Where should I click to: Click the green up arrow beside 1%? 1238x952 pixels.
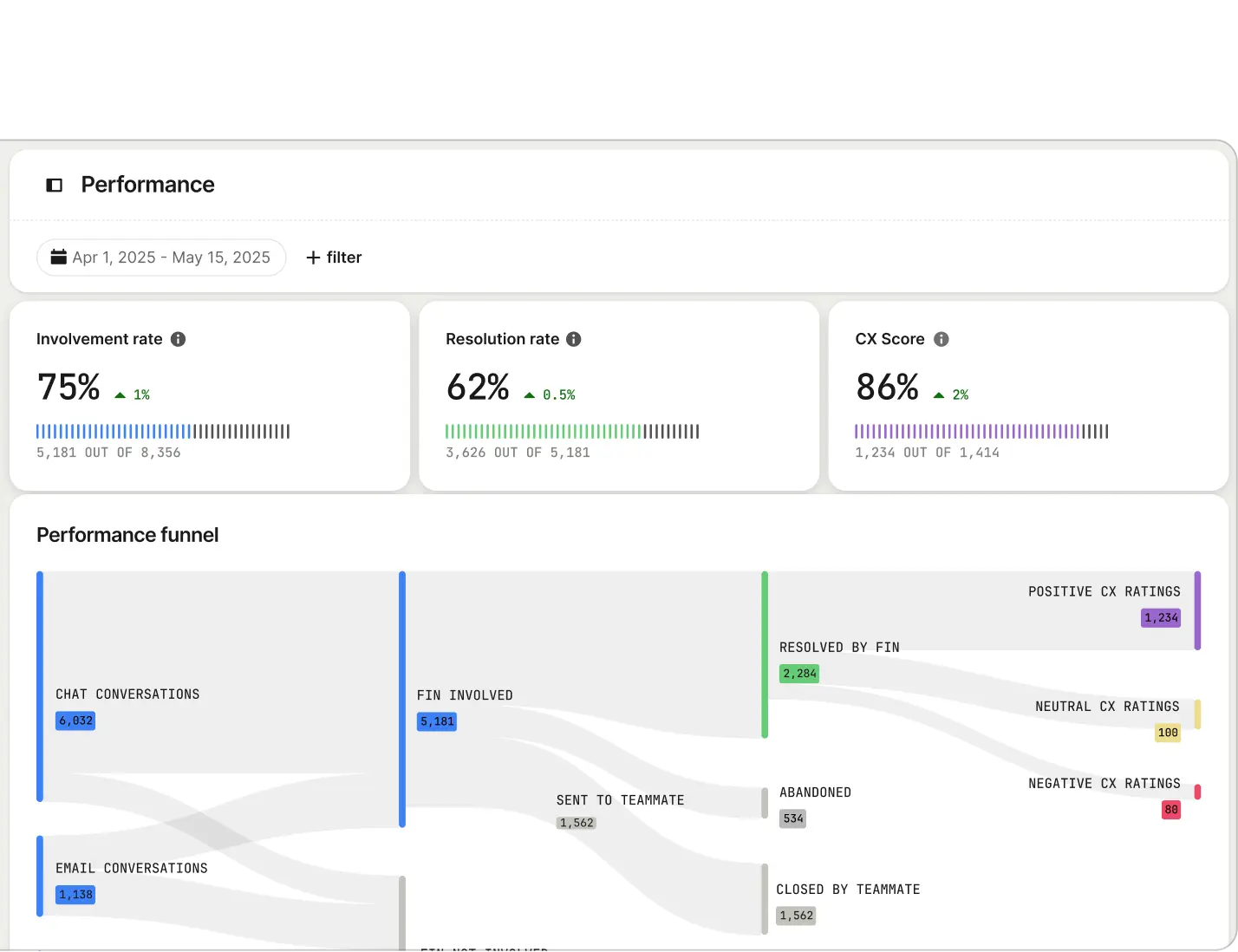[x=120, y=395]
